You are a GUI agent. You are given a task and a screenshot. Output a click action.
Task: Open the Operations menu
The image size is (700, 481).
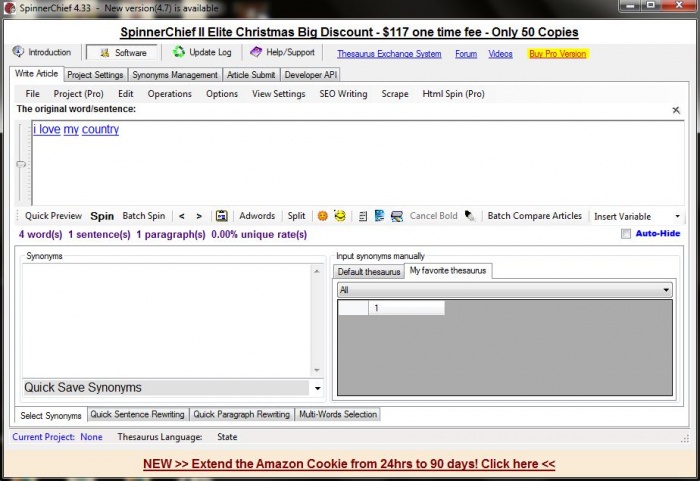coord(170,94)
